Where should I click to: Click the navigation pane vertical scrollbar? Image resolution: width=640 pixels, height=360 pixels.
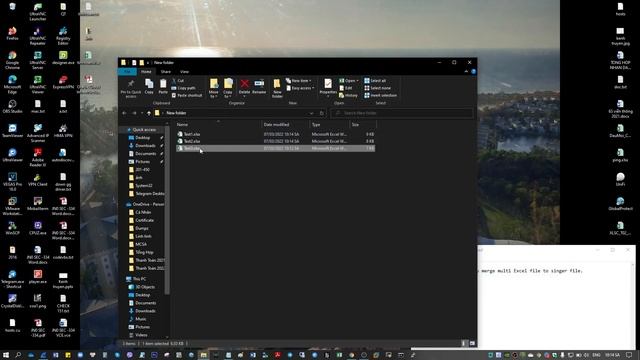167,210
